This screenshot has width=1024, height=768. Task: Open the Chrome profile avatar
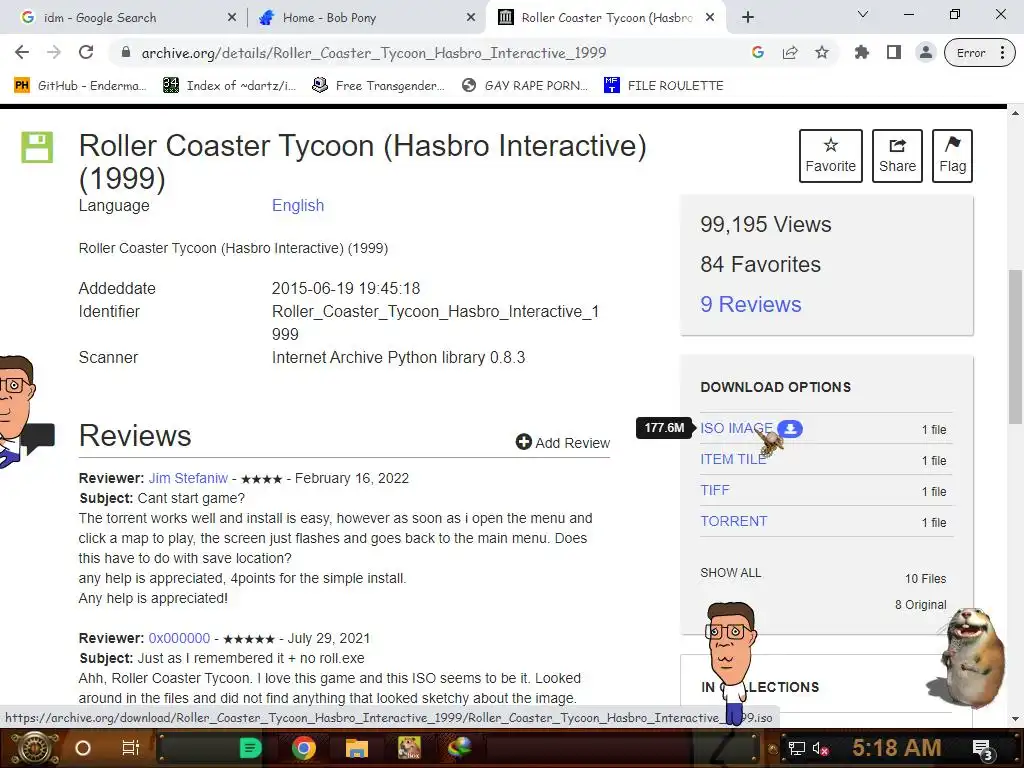(925, 52)
